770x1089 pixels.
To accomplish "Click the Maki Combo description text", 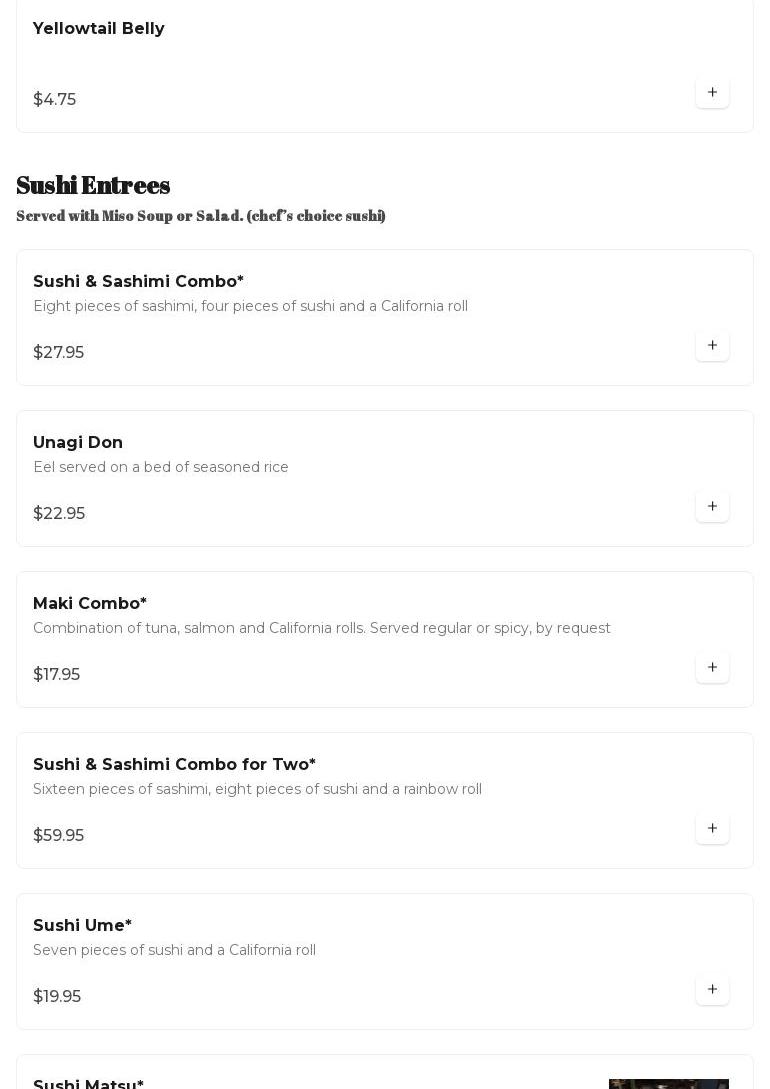I will [x=322, y=629].
